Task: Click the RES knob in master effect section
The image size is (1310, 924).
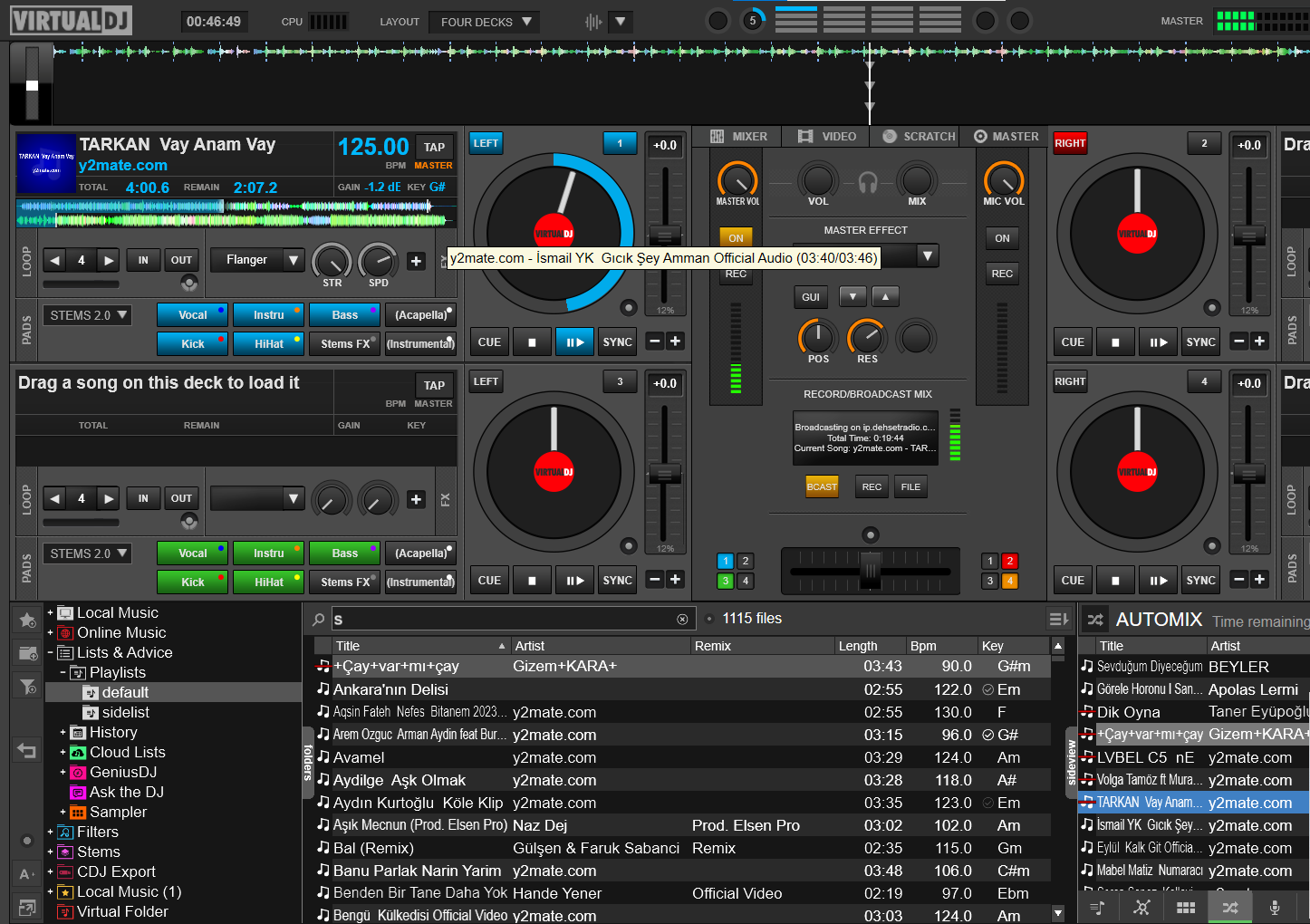Action: pos(867,337)
